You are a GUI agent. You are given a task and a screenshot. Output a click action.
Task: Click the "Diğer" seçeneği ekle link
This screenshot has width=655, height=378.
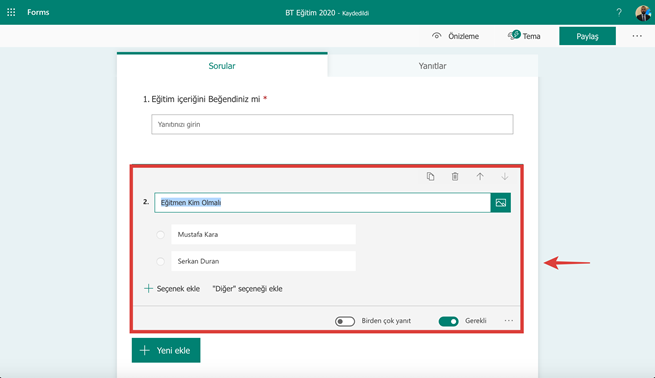click(247, 289)
